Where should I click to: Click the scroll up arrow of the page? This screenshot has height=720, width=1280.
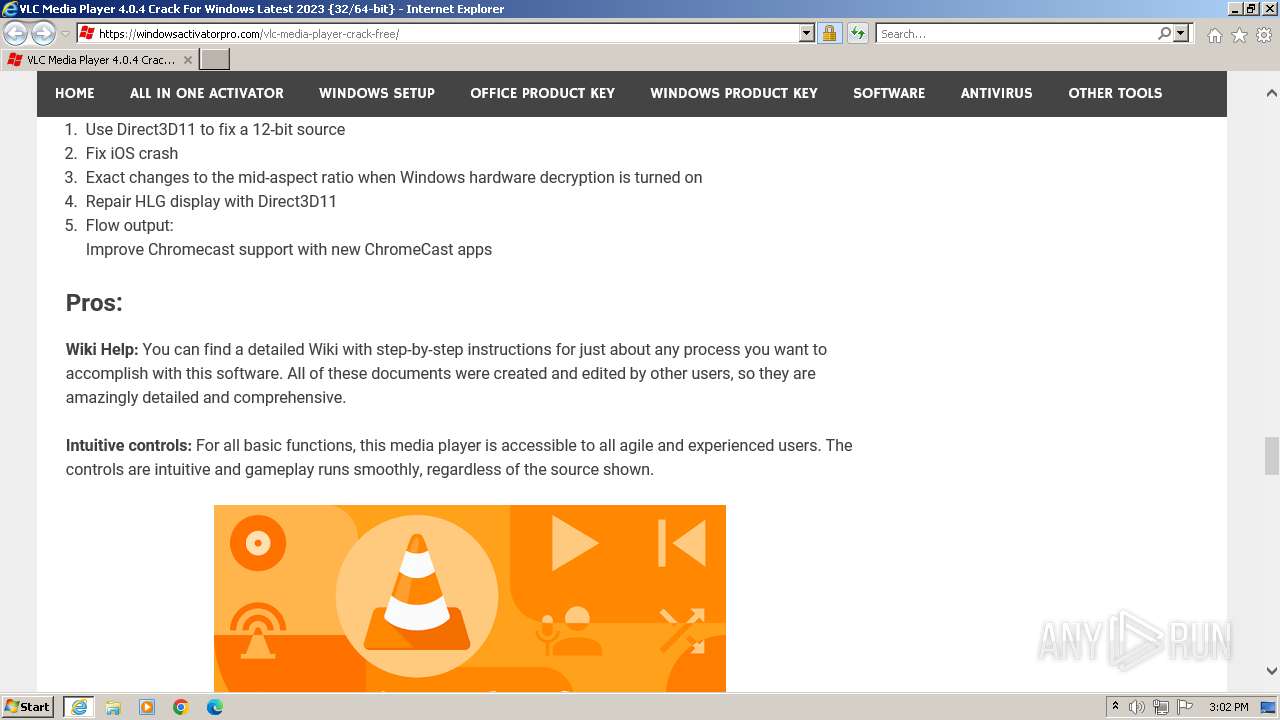(x=1271, y=93)
